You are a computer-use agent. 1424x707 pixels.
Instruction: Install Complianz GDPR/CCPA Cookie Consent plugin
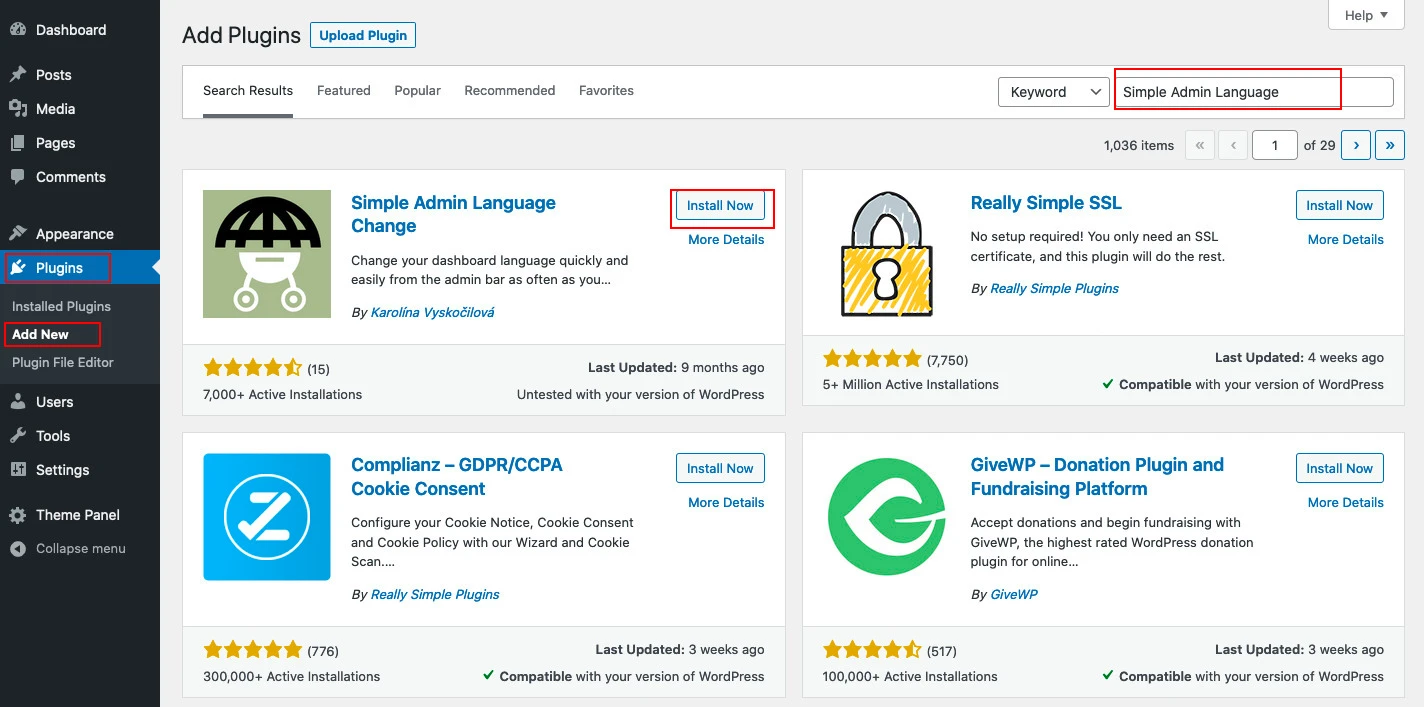720,468
